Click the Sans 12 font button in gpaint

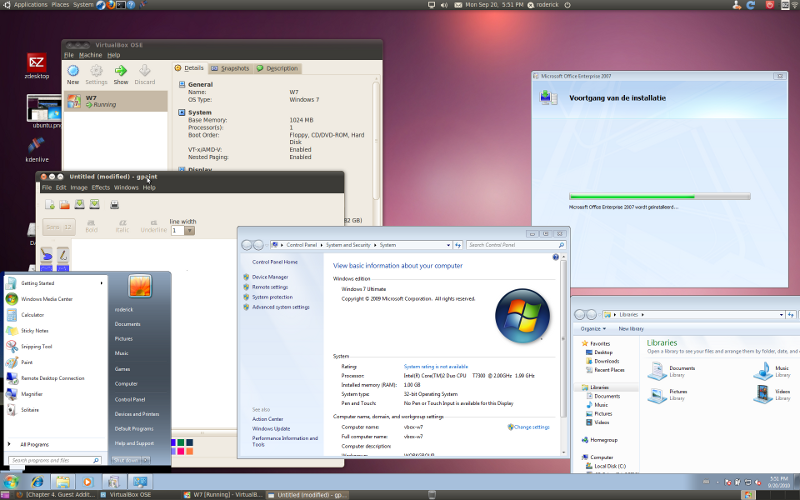click(x=59, y=227)
